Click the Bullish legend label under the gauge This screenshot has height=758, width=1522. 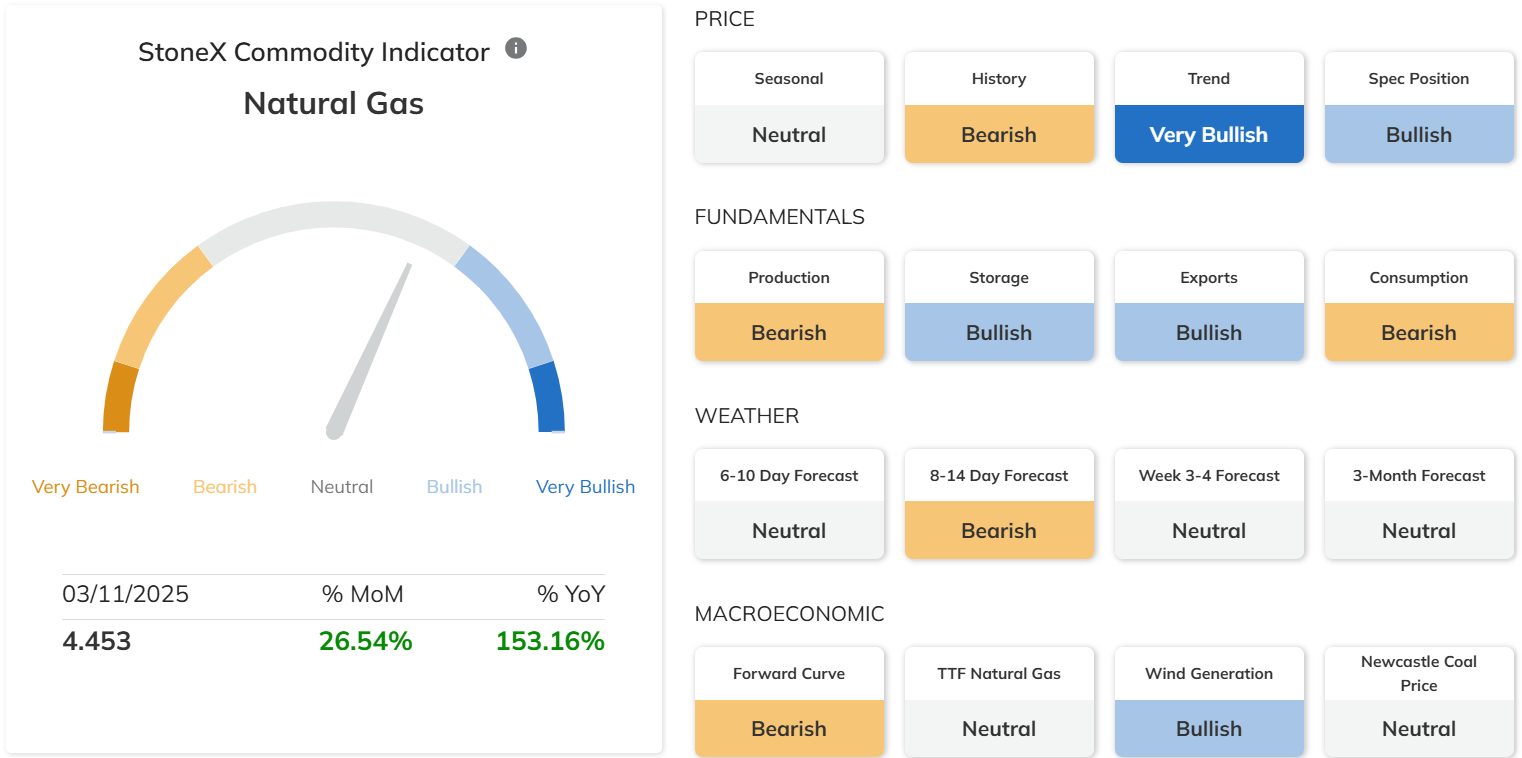454,487
